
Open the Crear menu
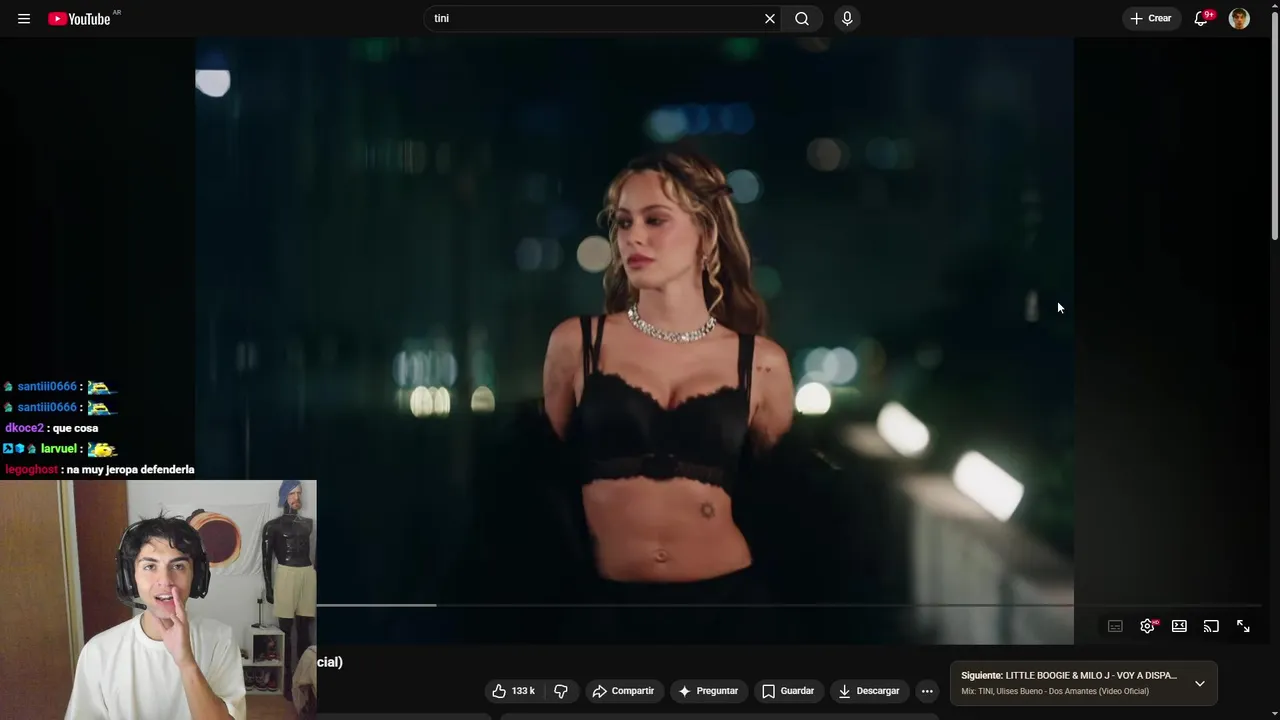1151,19
